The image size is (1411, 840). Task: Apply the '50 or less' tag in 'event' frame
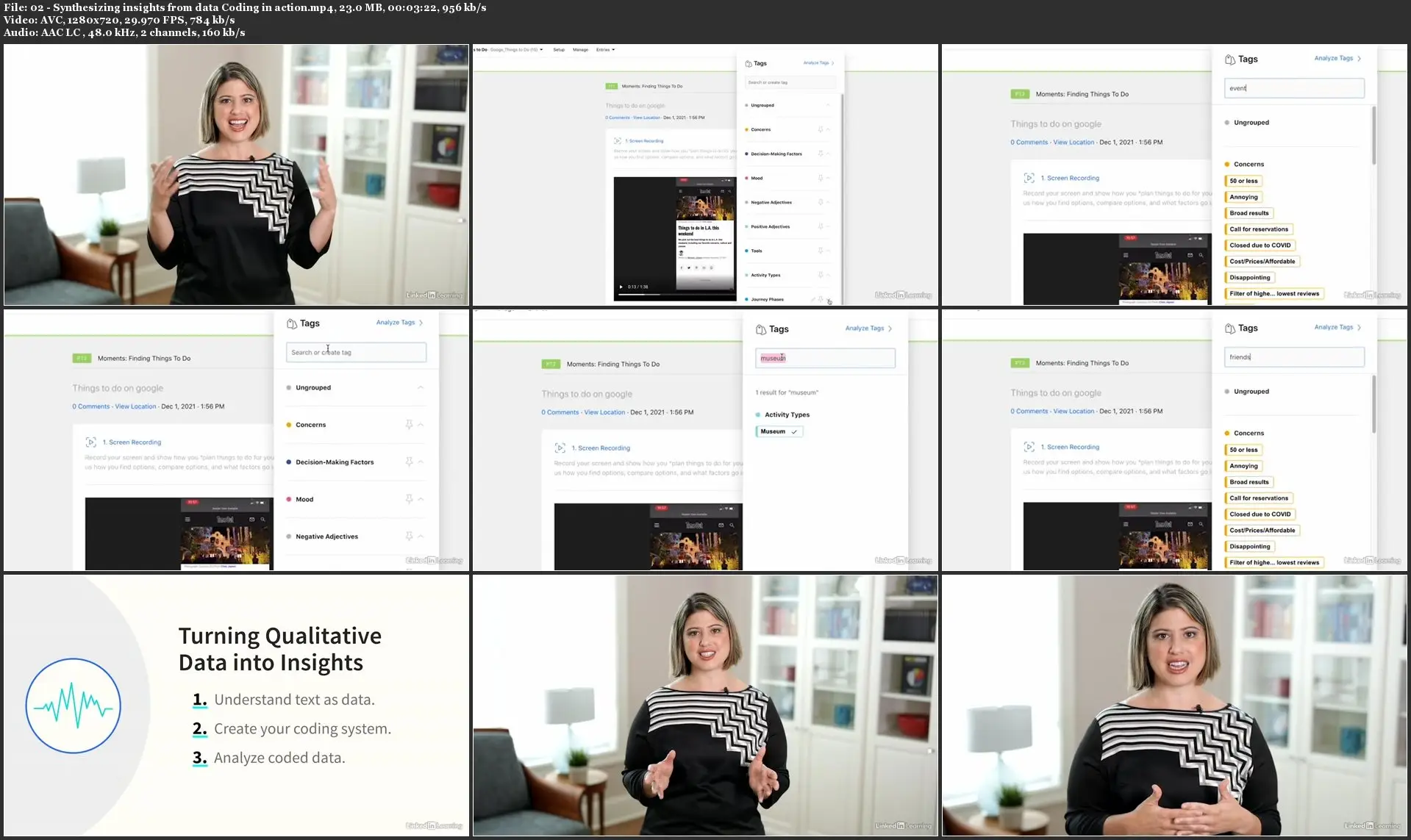click(1243, 181)
